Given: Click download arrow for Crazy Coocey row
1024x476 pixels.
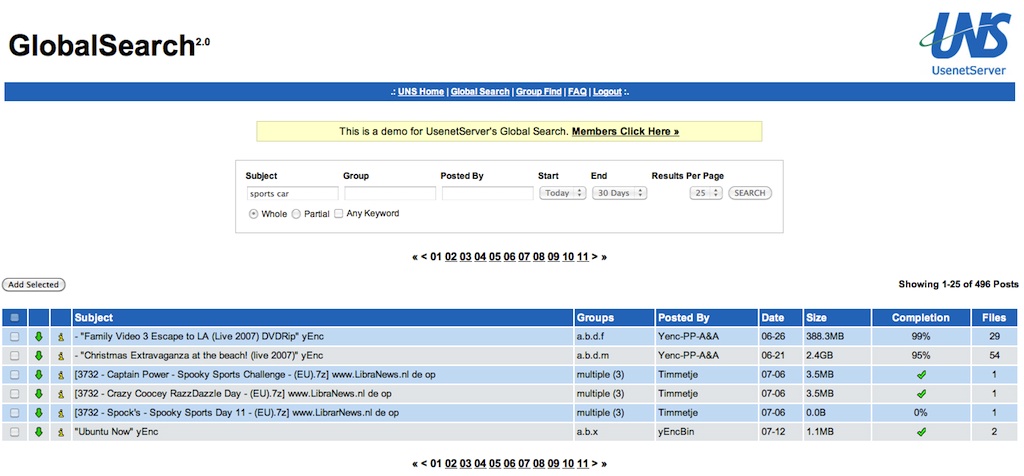Looking at the screenshot, I should [x=39, y=394].
